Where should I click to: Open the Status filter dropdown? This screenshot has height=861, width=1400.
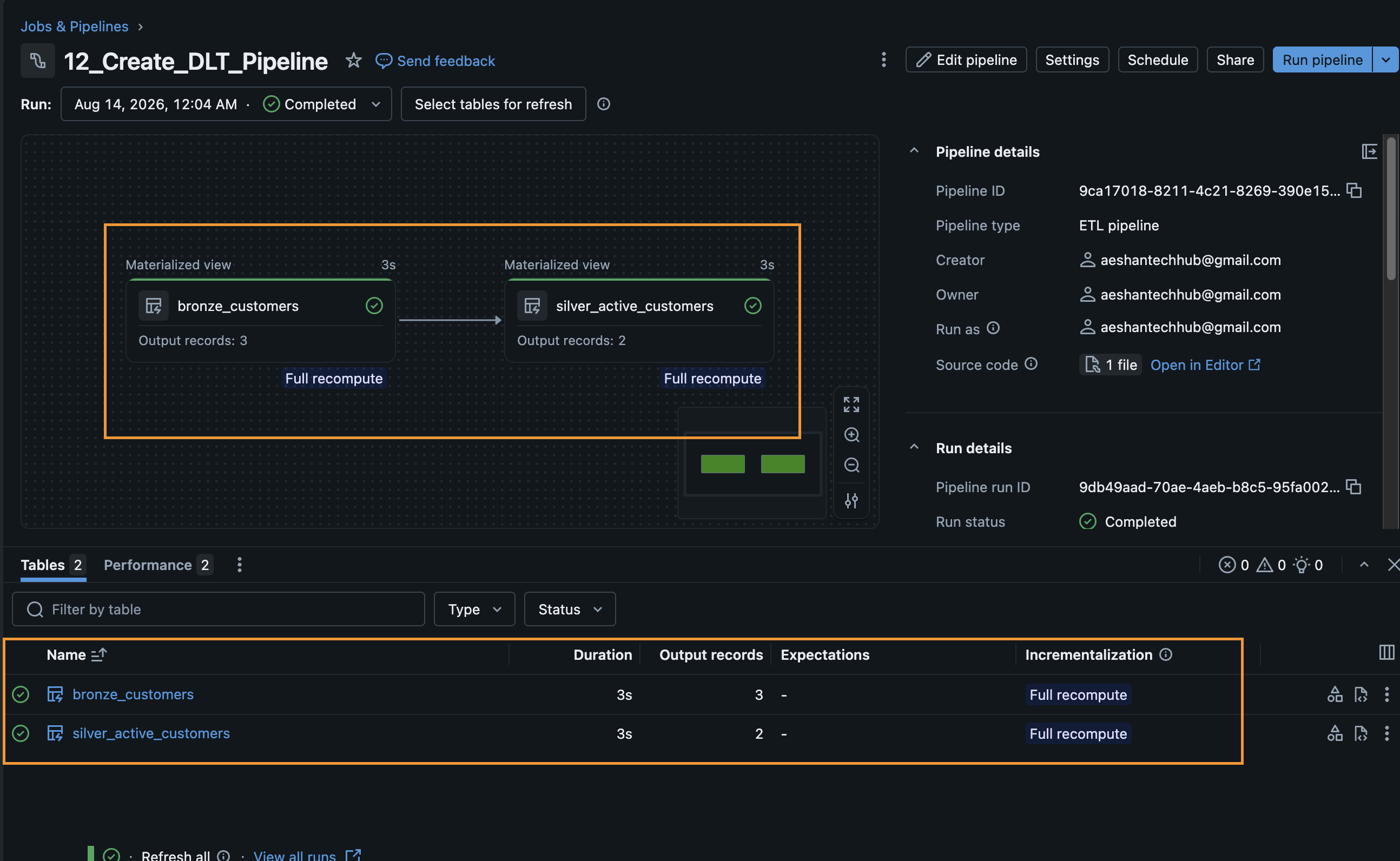pos(570,610)
